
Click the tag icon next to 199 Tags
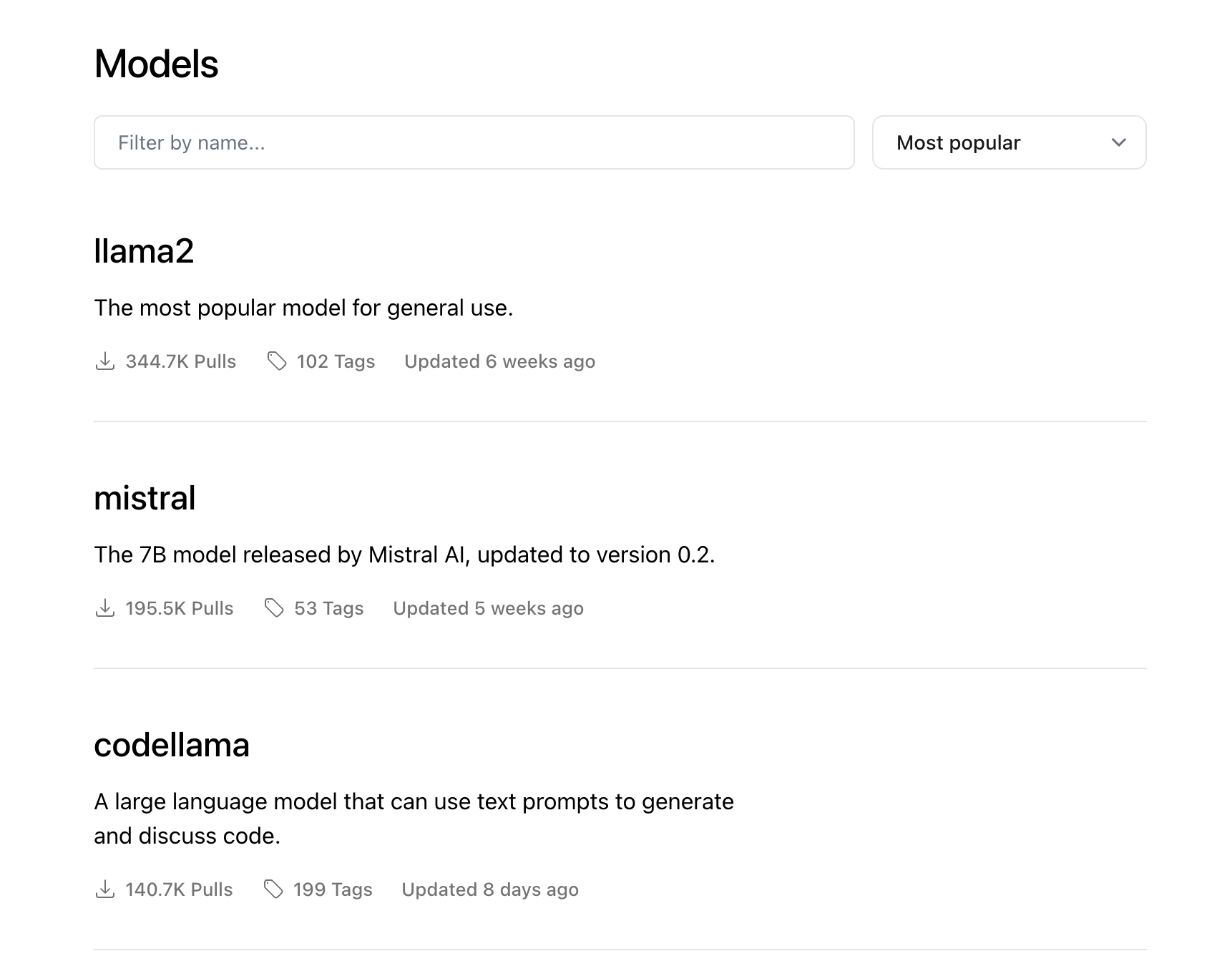(x=273, y=889)
